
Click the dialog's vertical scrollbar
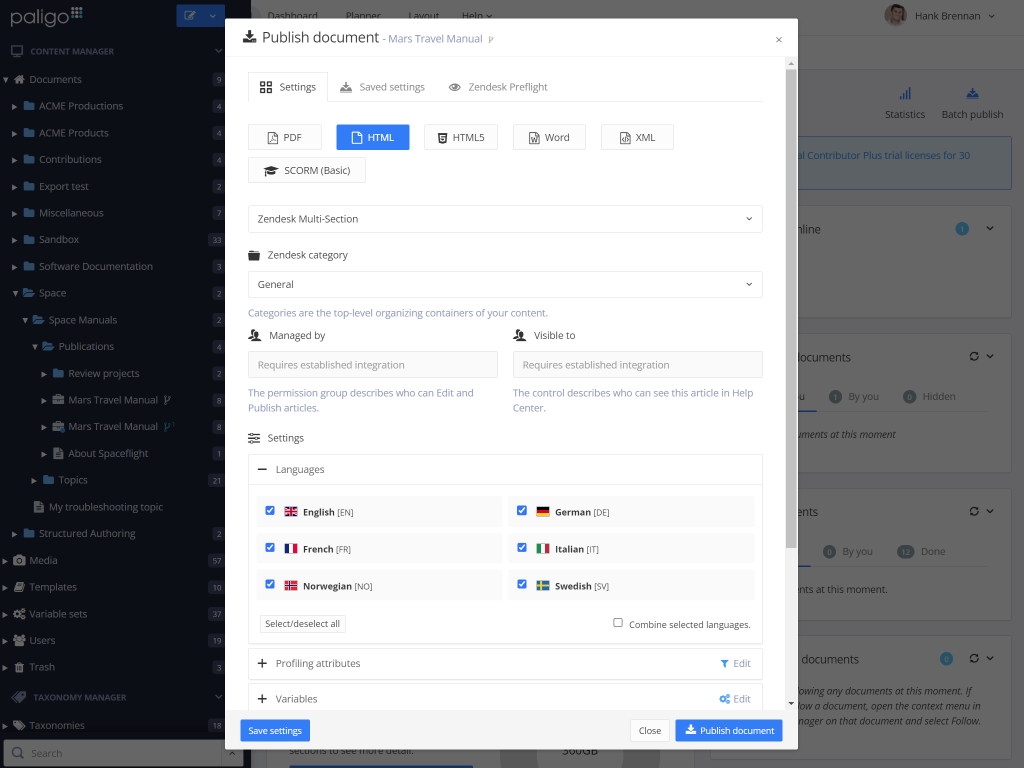pos(791,300)
